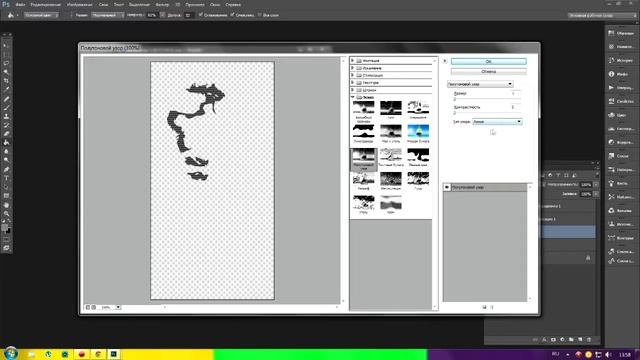
Task: Select the Rectangular Marquee tool
Action: [x=6, y=54]
